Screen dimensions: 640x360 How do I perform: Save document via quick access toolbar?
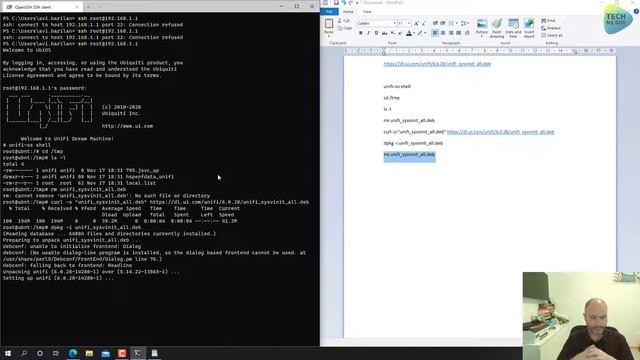click(336, 2)
